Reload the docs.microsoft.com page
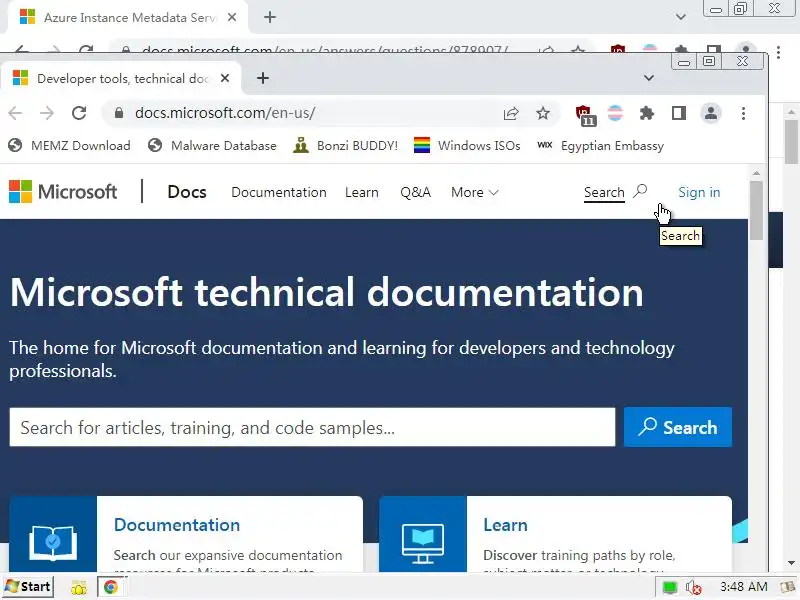Image resolution: width=800 pixels, height=600 pixels. [x=79, y=113]
